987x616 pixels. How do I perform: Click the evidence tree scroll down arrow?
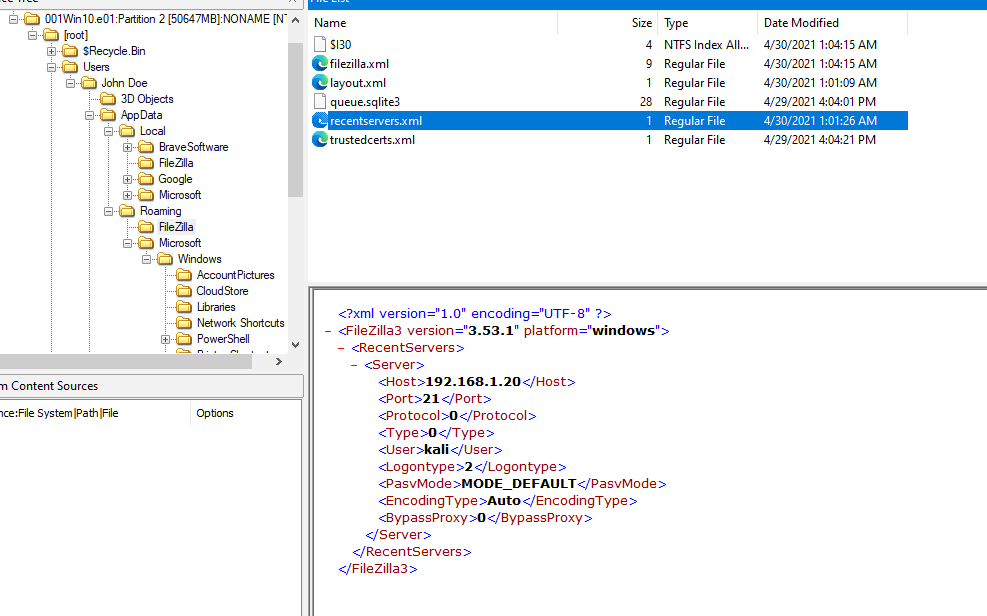coord(294,345)
